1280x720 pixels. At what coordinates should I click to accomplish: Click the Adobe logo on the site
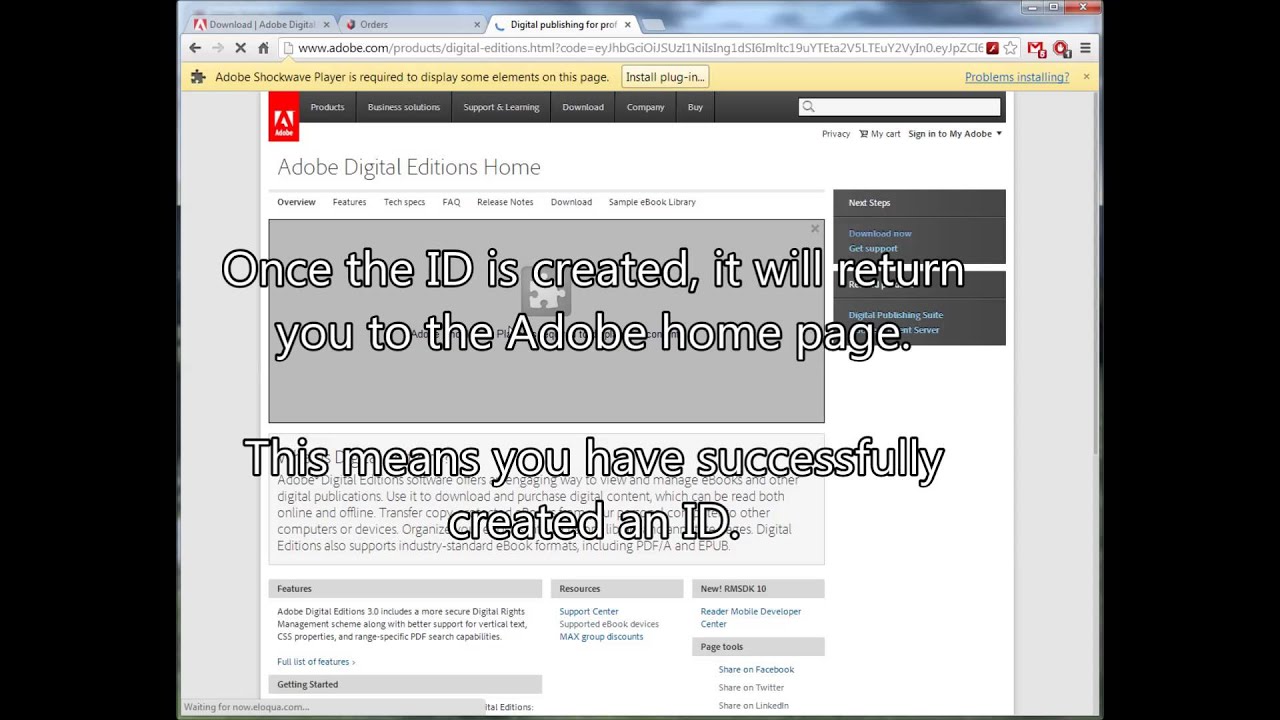[x=284, y=117]
